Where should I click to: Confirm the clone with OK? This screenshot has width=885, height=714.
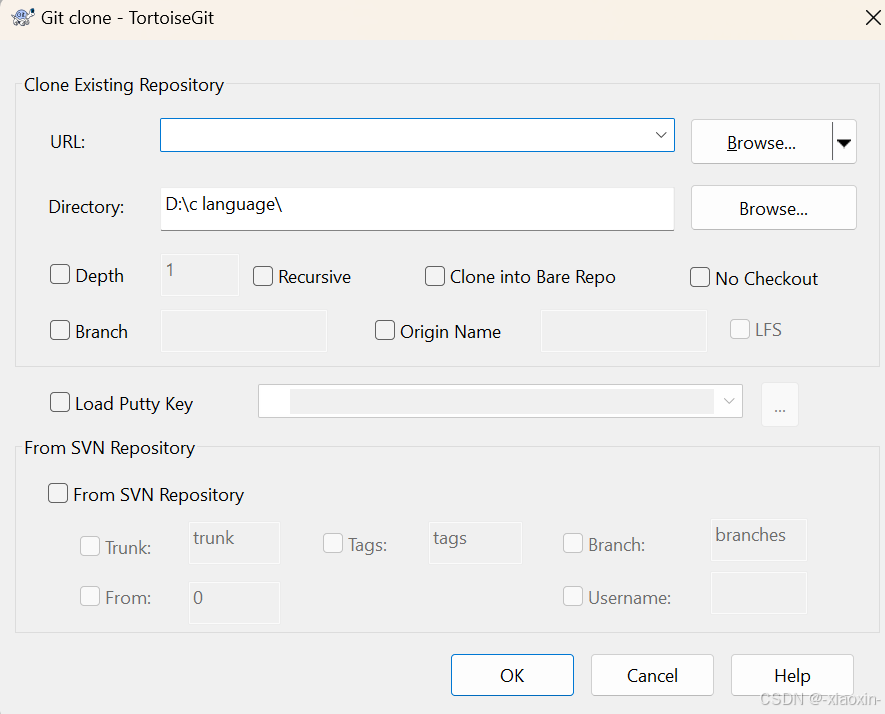click(512, 675)
